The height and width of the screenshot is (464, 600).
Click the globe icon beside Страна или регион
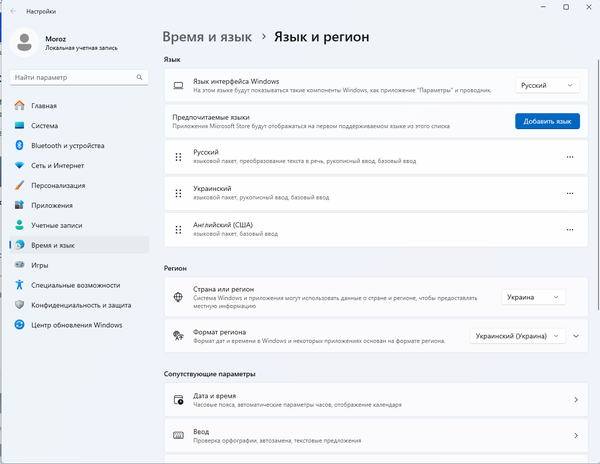178,297
